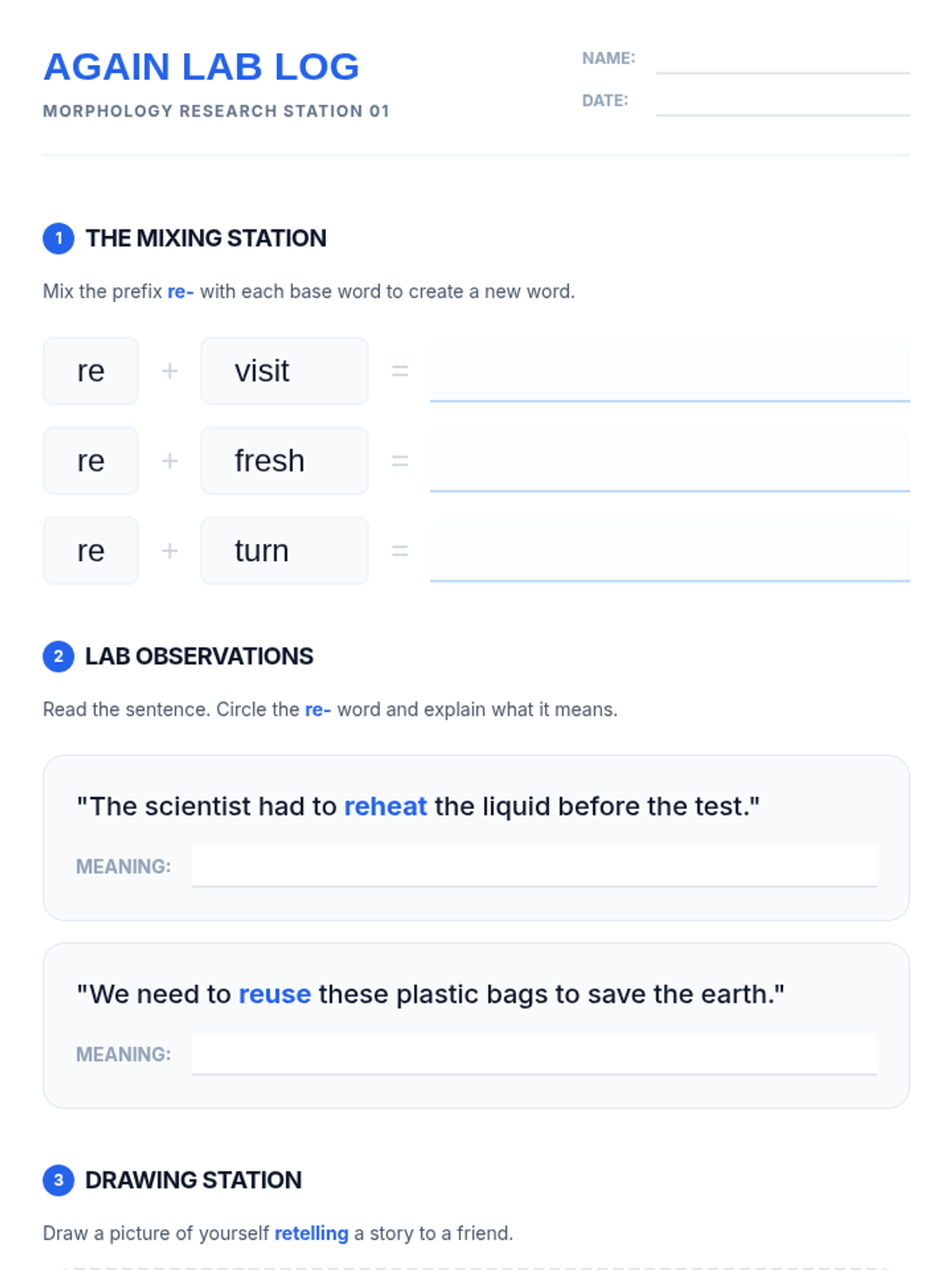Click the 'AGAIN LAB LOG' title
The height and width of the screenshot is (1270, 952).
(x=202, y=67)
